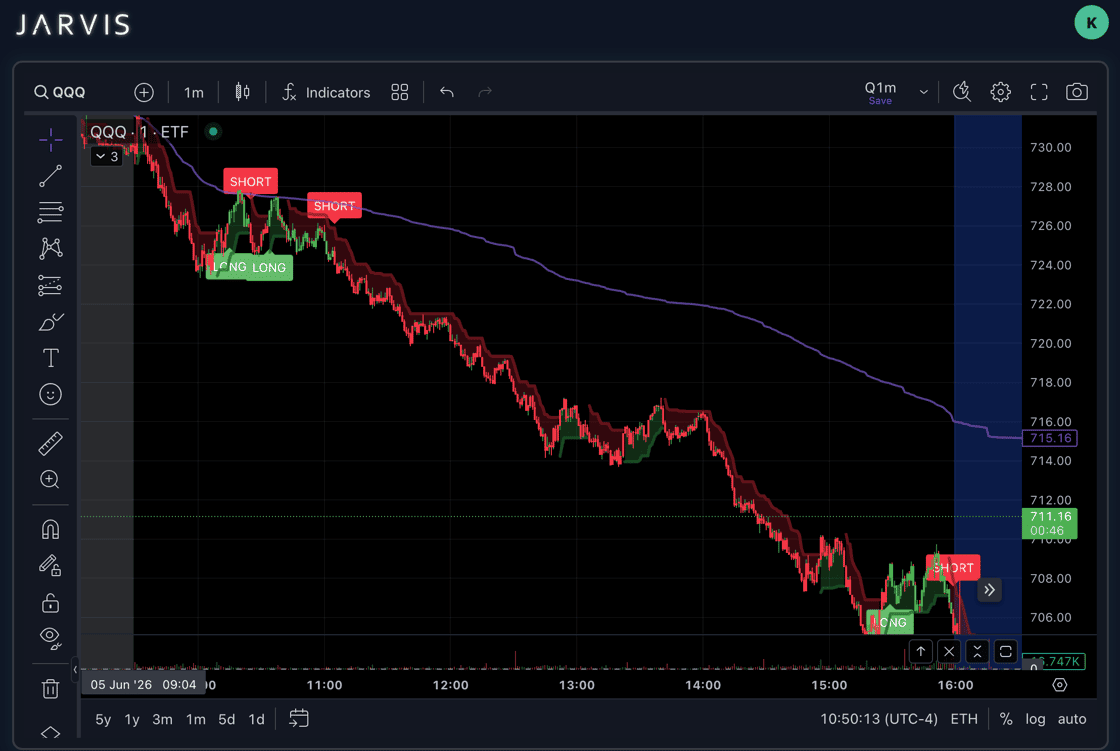
Task: Click the 715.16 purple price label
Action: click(x=1049, y=438)
